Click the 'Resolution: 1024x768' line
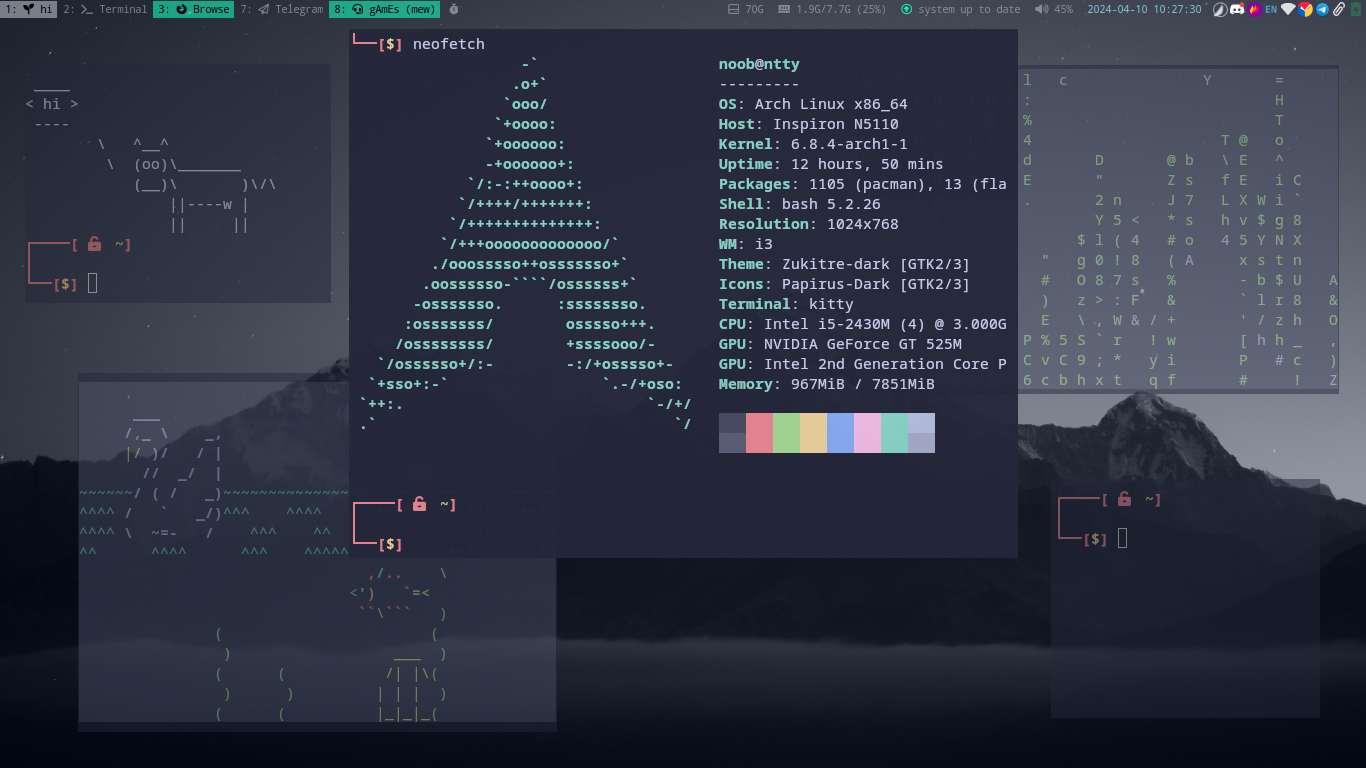This screenshot has height=768, width=1366. pyautogui.click(x=808, y=224)
